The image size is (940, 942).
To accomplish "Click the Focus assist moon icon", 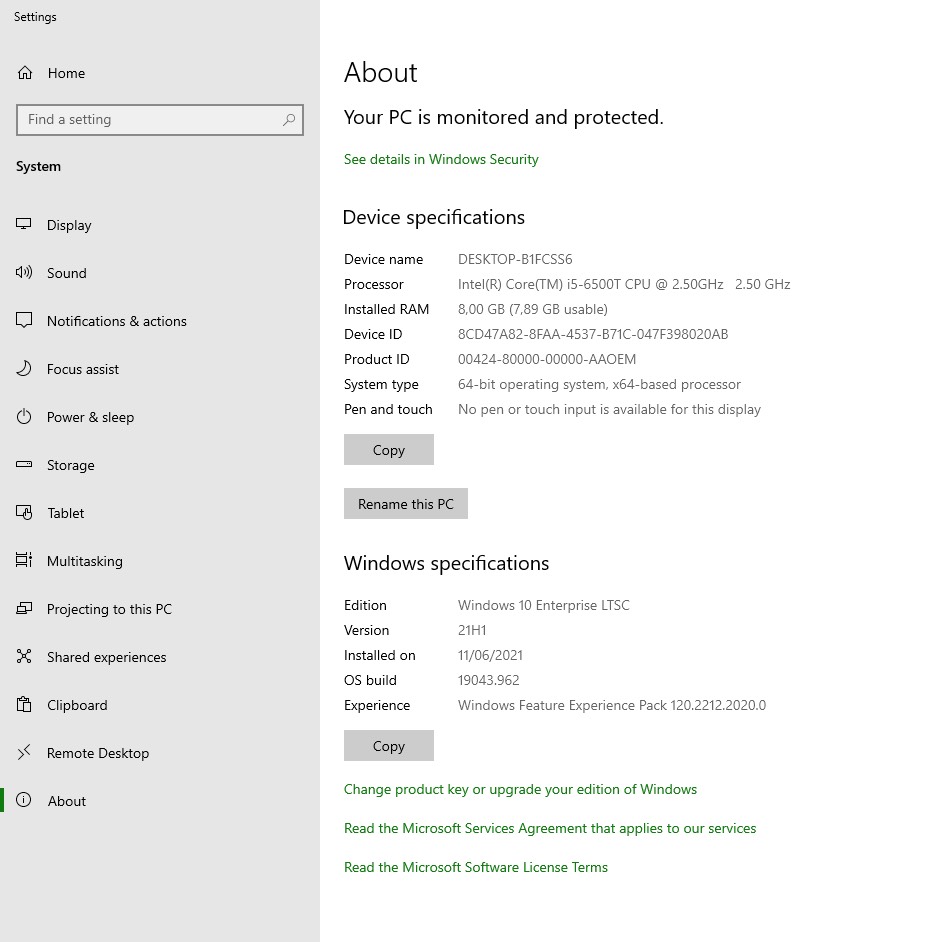I will 23,368.
